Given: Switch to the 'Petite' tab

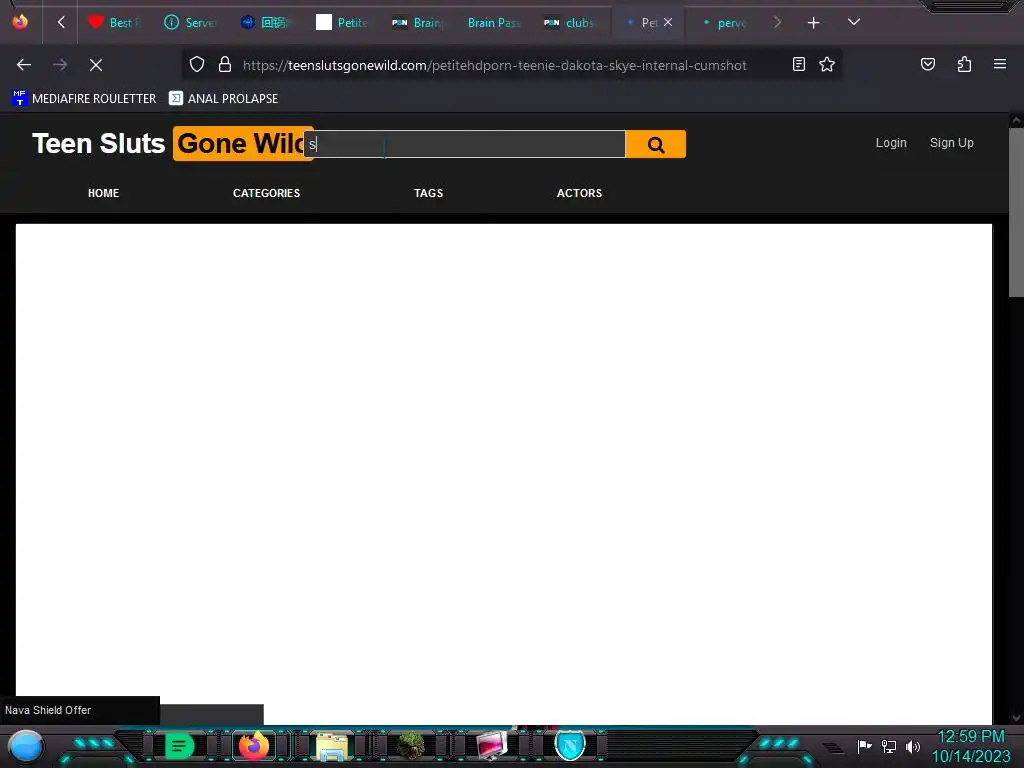Looking at the screenshot, I should (342, 22).
